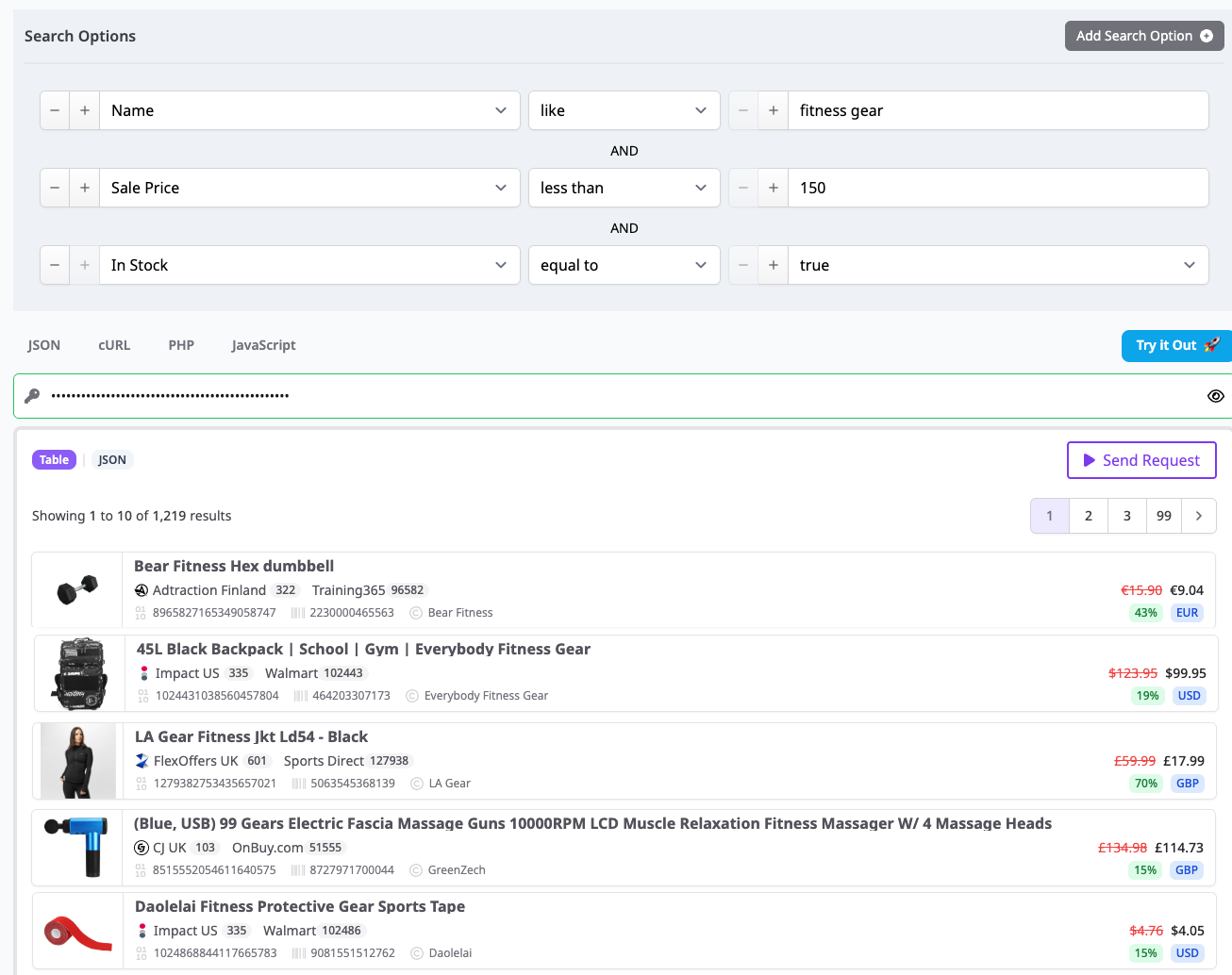This screenshot has height=975, width=1232.
Task: Open LA Gear Fitness Jkt Ld54 title
Action: (251, 736)
